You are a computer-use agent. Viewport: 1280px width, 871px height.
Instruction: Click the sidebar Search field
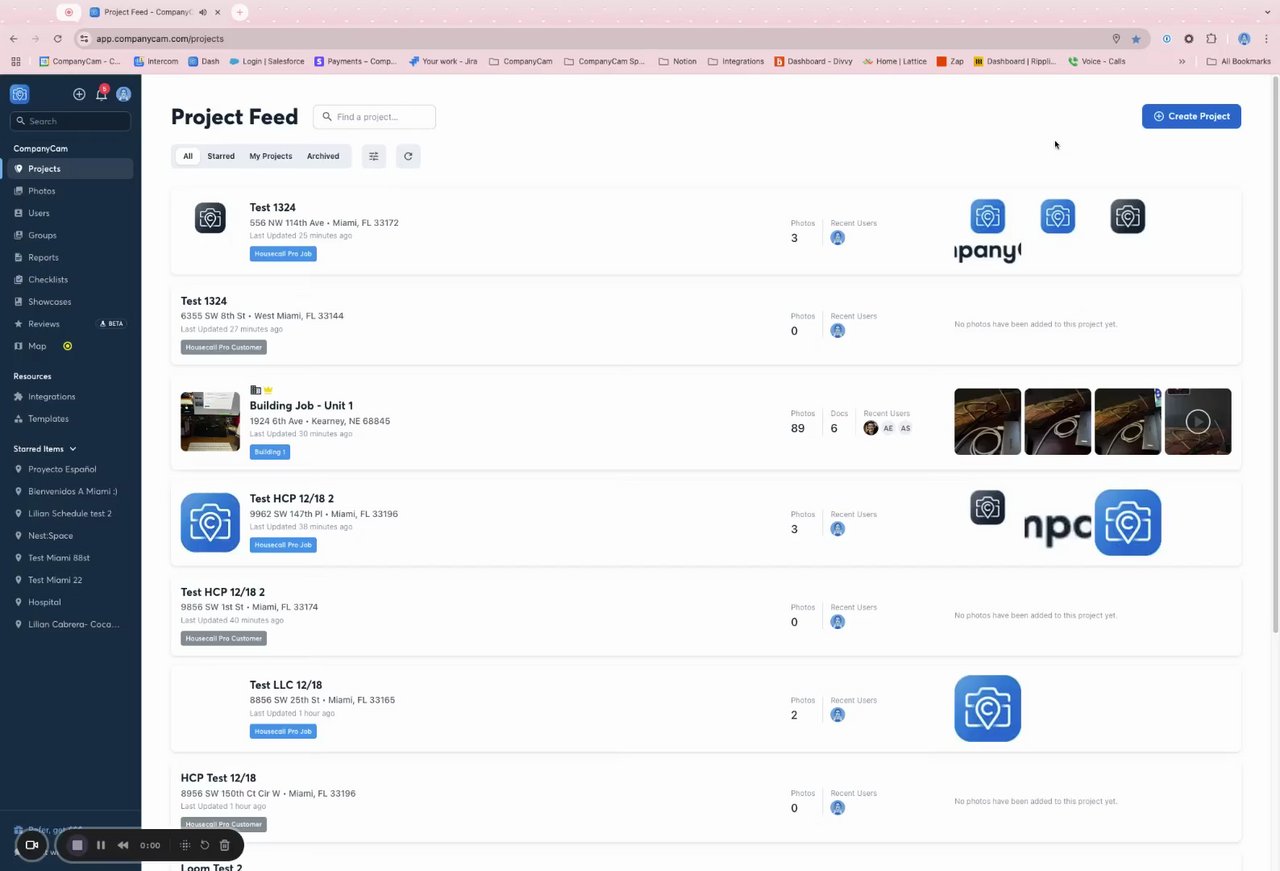pos(70,121)
